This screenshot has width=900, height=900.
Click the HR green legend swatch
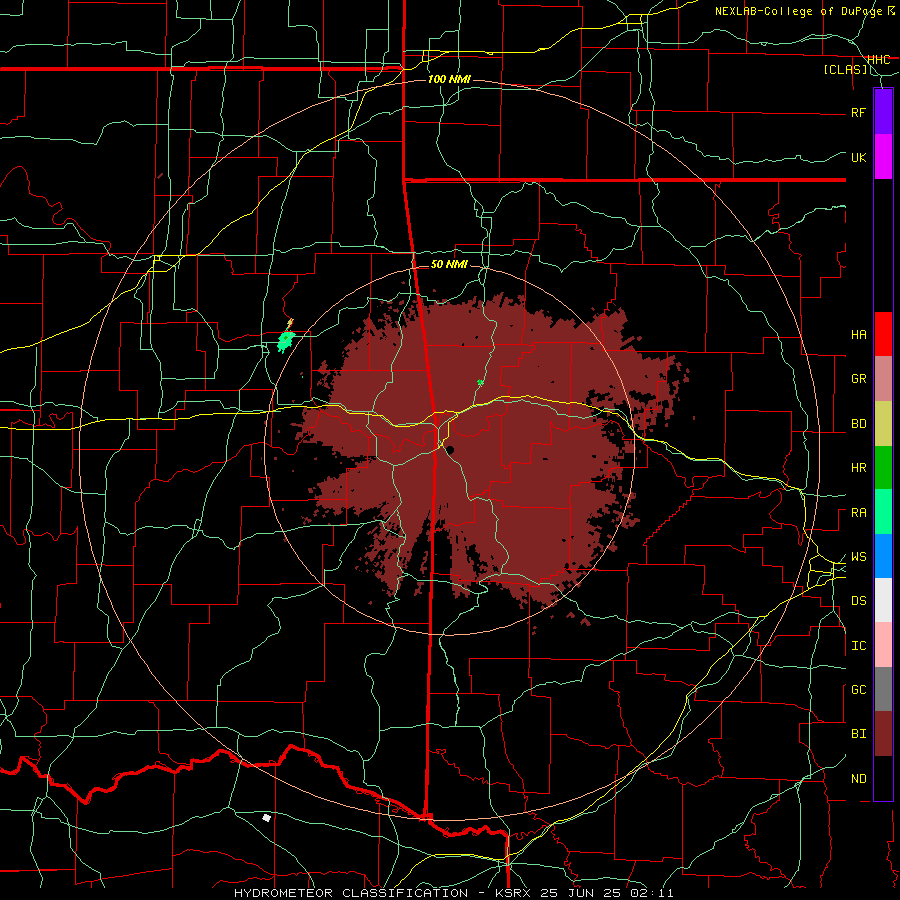883,468
